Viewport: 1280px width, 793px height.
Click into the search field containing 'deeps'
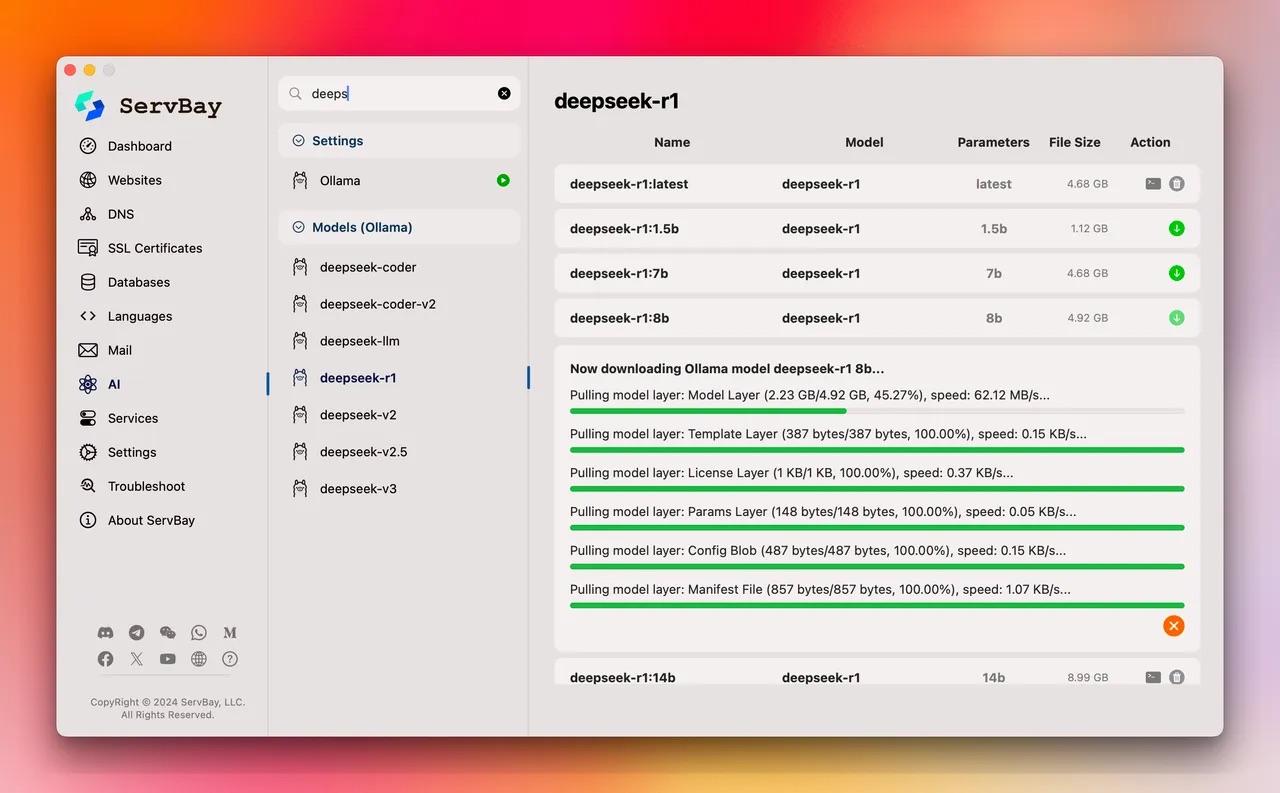point(399,93)
